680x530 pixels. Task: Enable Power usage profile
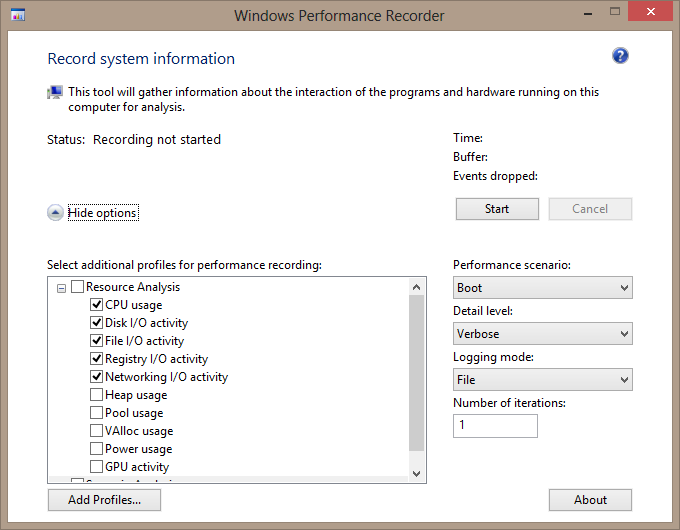pyautogui.click(x=96, y=449)
